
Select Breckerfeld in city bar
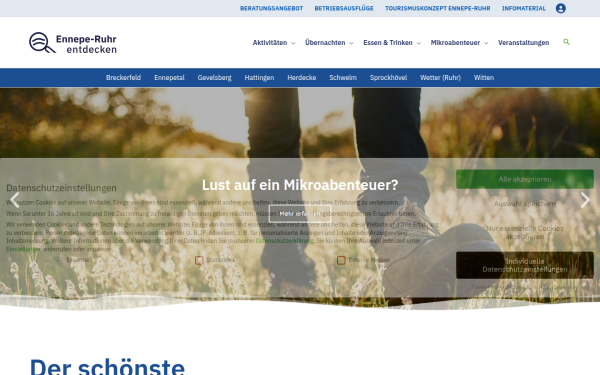pyautogui.click(x=123, y=78)
